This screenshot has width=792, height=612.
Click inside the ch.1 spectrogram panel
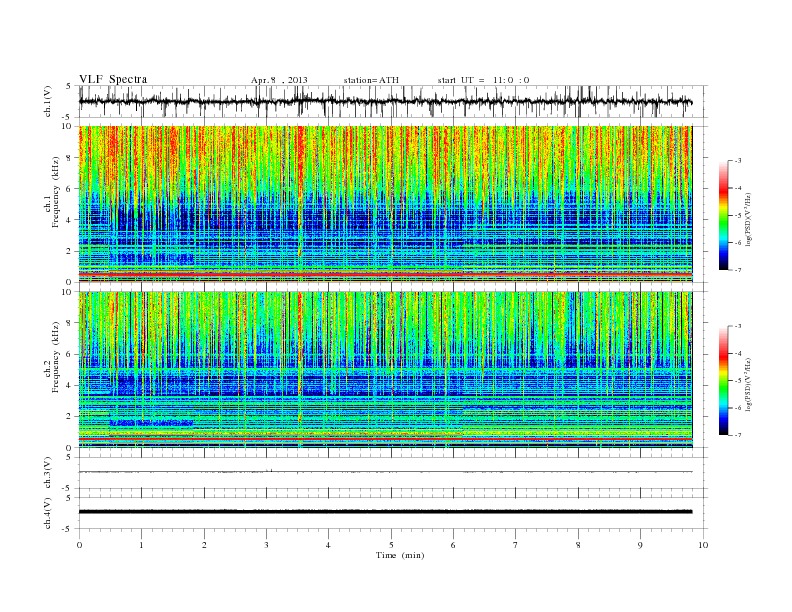(x=385, y=204)
